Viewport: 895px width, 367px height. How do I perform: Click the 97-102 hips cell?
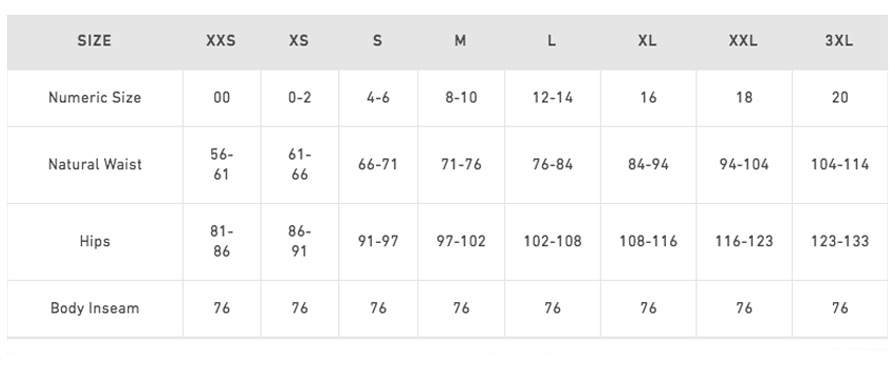click(x=461, y=241)
